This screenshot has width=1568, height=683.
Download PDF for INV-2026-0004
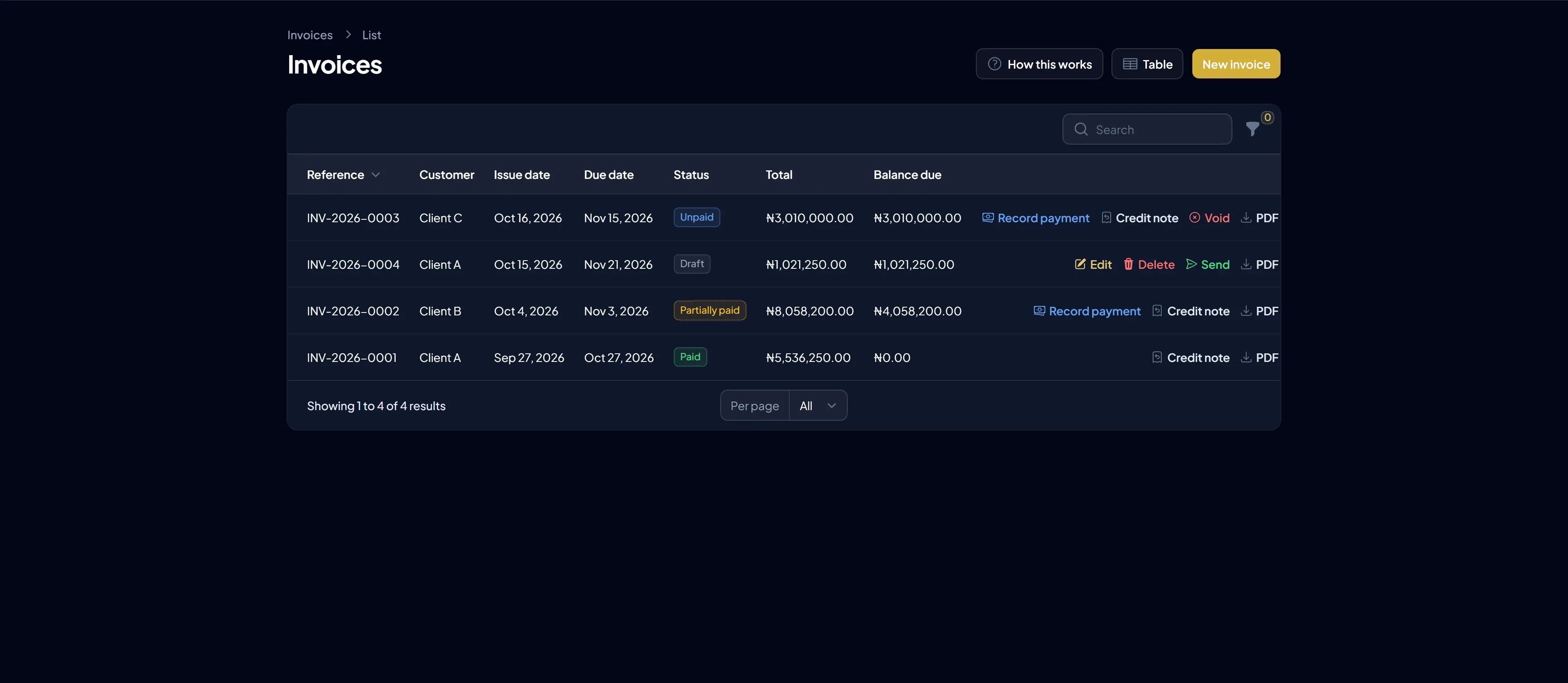(x=1259, y=264)
